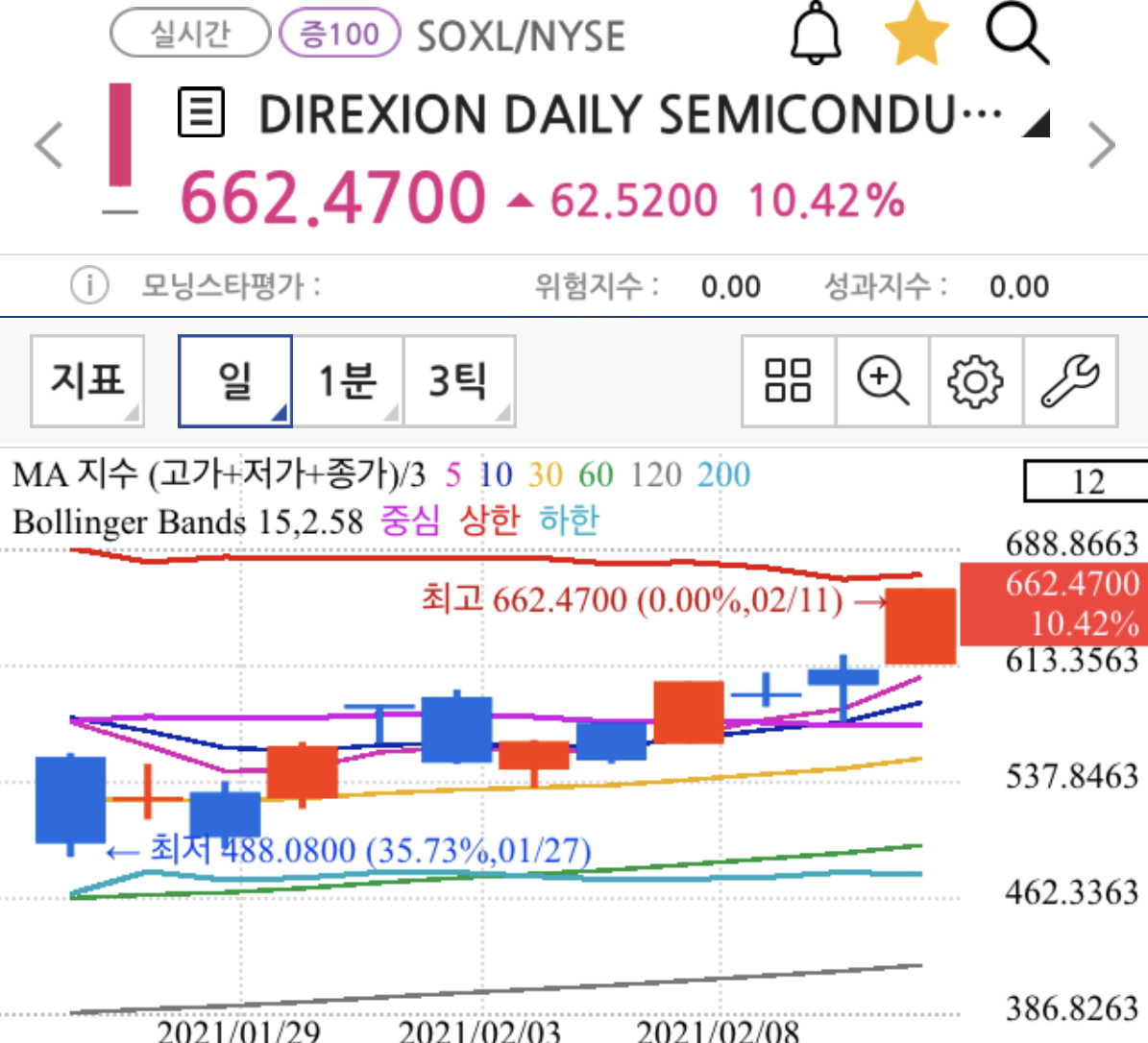The image size is (1148, 1043).
Task: Tap the price alert bell icon
Action: [x=816, y=36]
